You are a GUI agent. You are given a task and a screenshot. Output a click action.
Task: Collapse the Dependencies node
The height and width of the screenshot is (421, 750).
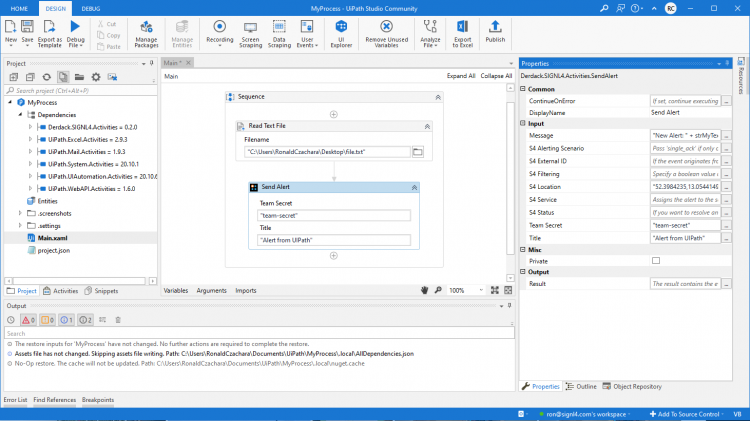pos(20,114)
